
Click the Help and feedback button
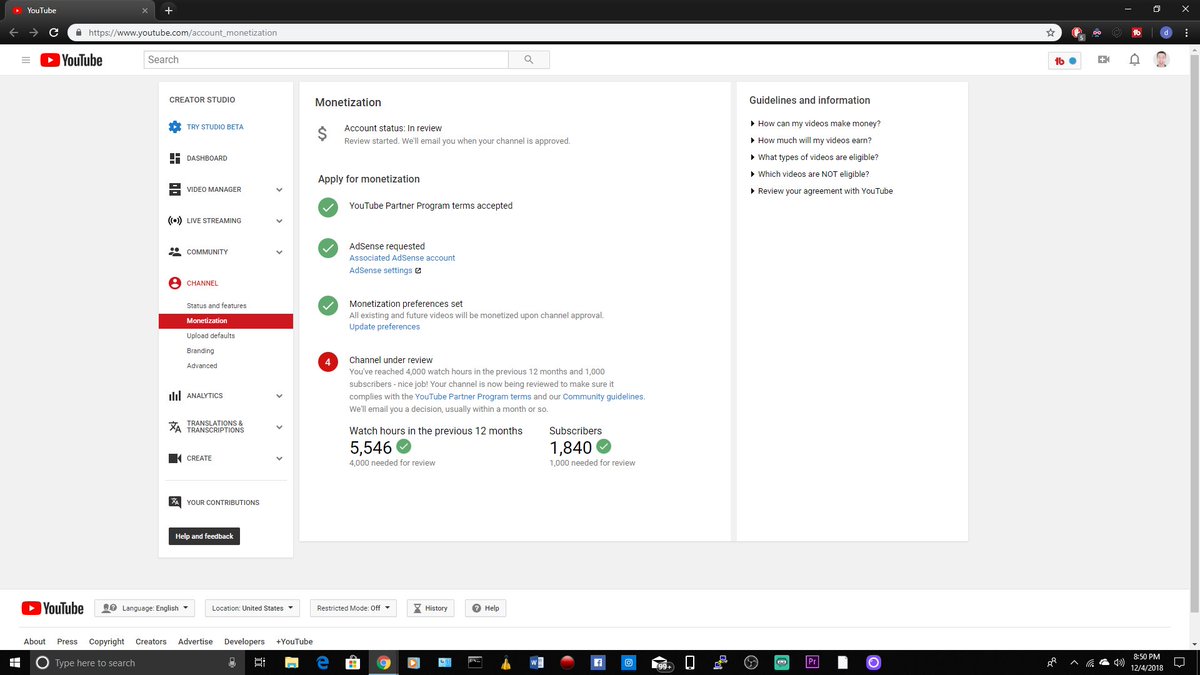tap(204, 536)
